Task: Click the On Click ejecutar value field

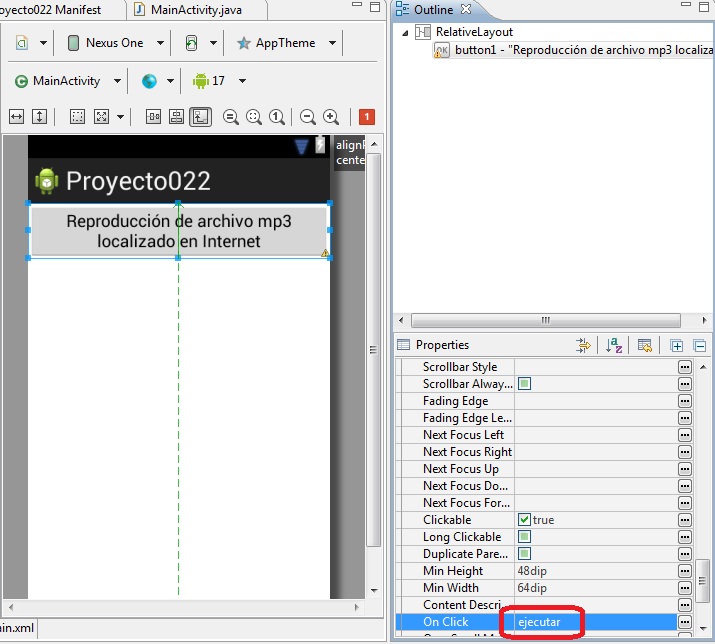Action: (x=596, y=622)
